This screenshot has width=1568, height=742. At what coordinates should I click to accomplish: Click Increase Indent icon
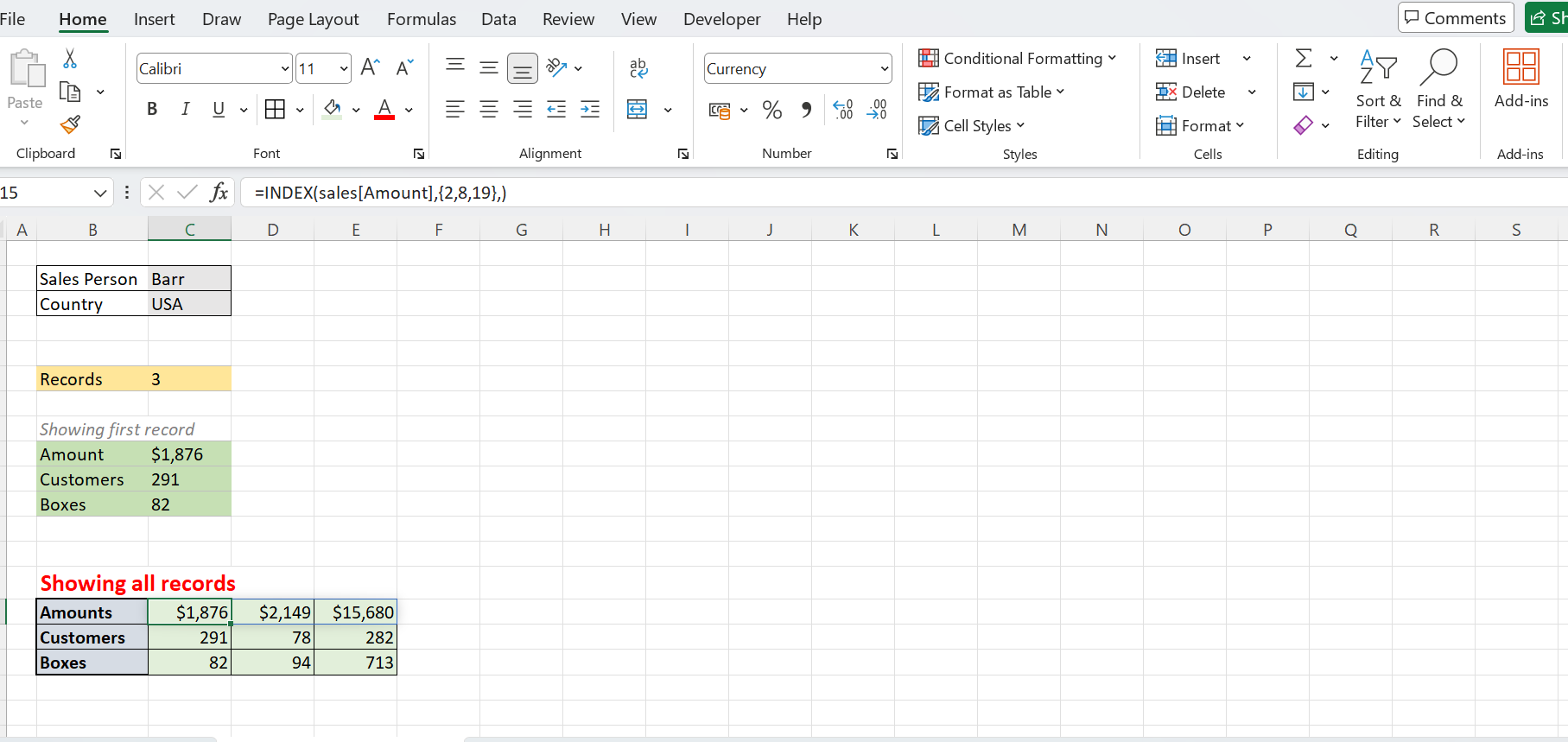(590, 109)
